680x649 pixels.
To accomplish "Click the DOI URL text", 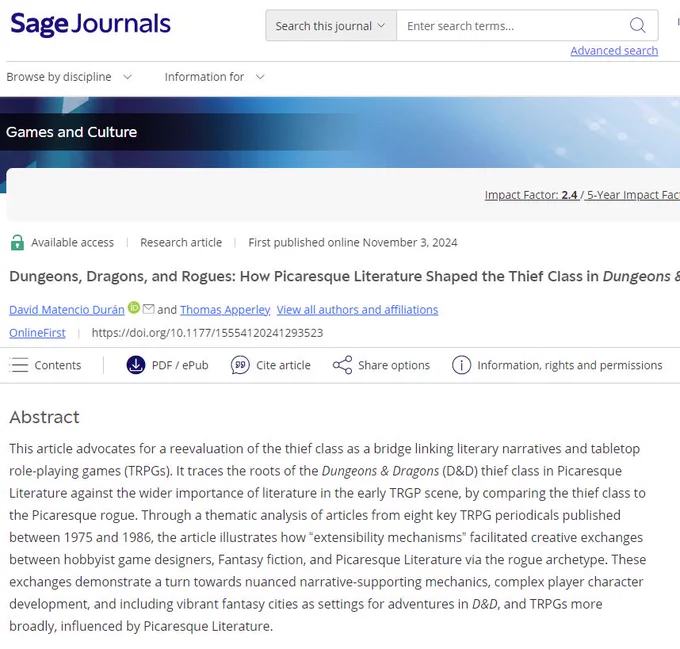I will pos(207,333).
